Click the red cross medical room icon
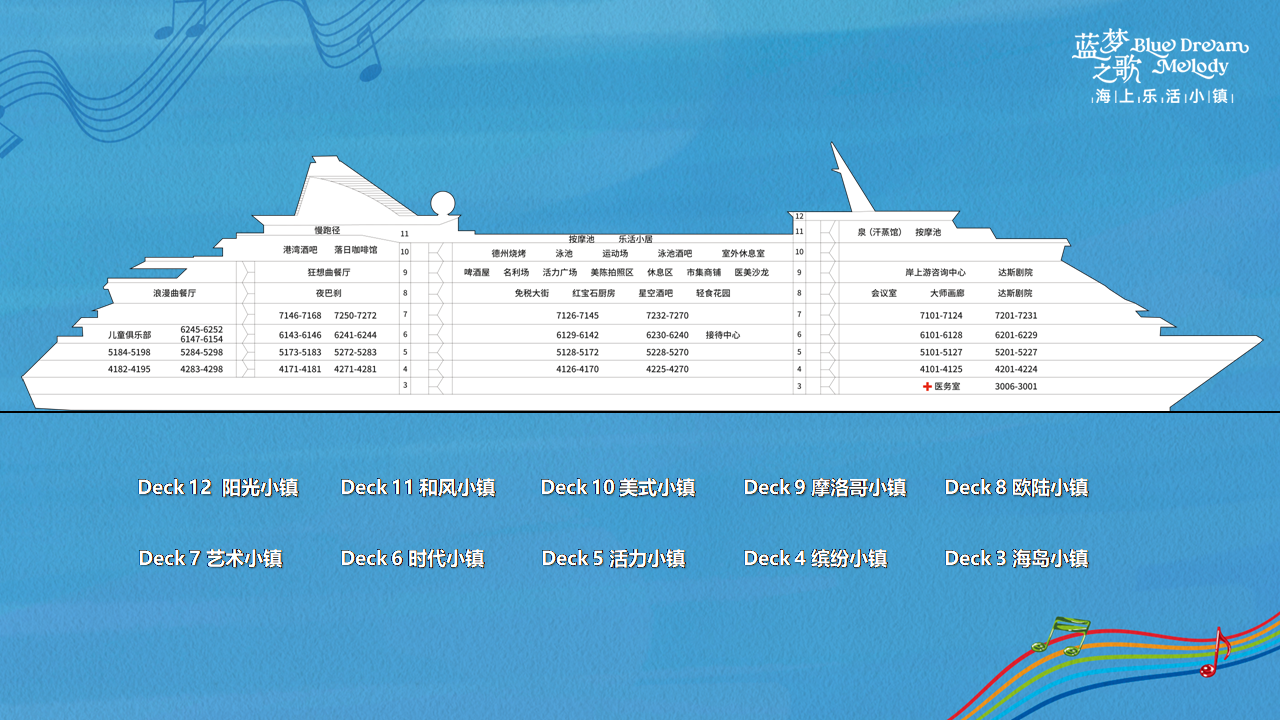 pos(927,386)
